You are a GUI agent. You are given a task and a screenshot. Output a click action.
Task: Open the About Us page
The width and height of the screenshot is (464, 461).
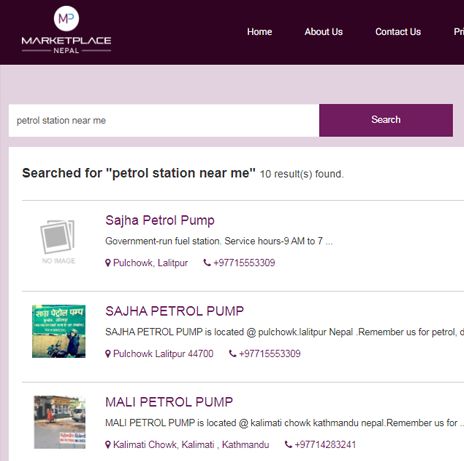(x=323, y=32)
